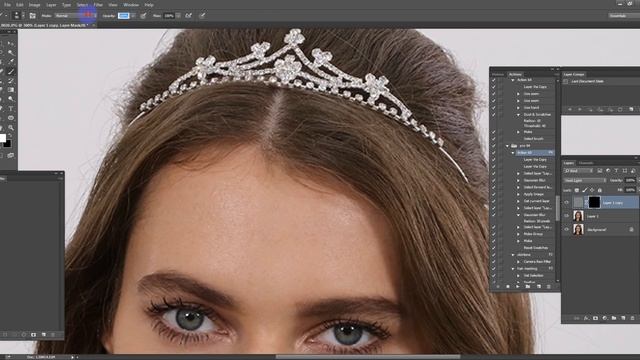Screen dimensions: 640x360
Task: Click the background color swatch
Action: 8,144
